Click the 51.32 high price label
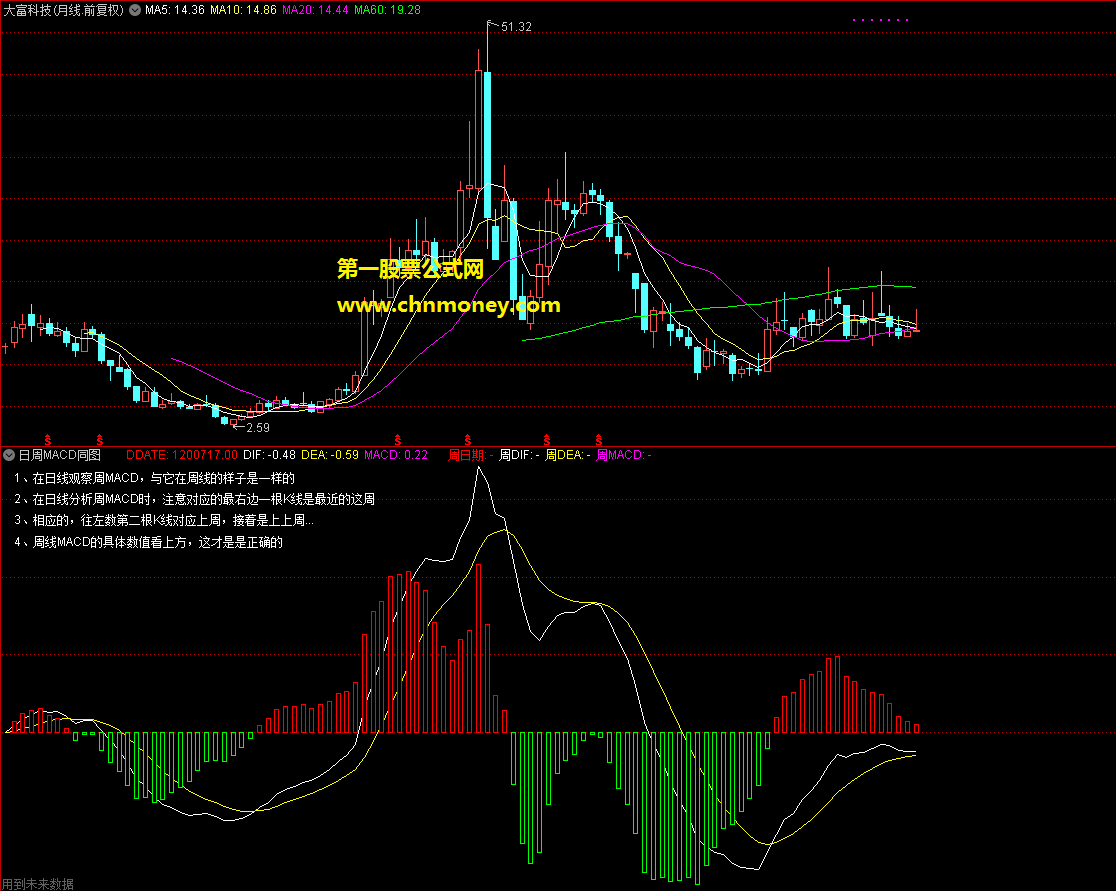The width and height of the screenshot is (1116, 891). click(516, 27)
